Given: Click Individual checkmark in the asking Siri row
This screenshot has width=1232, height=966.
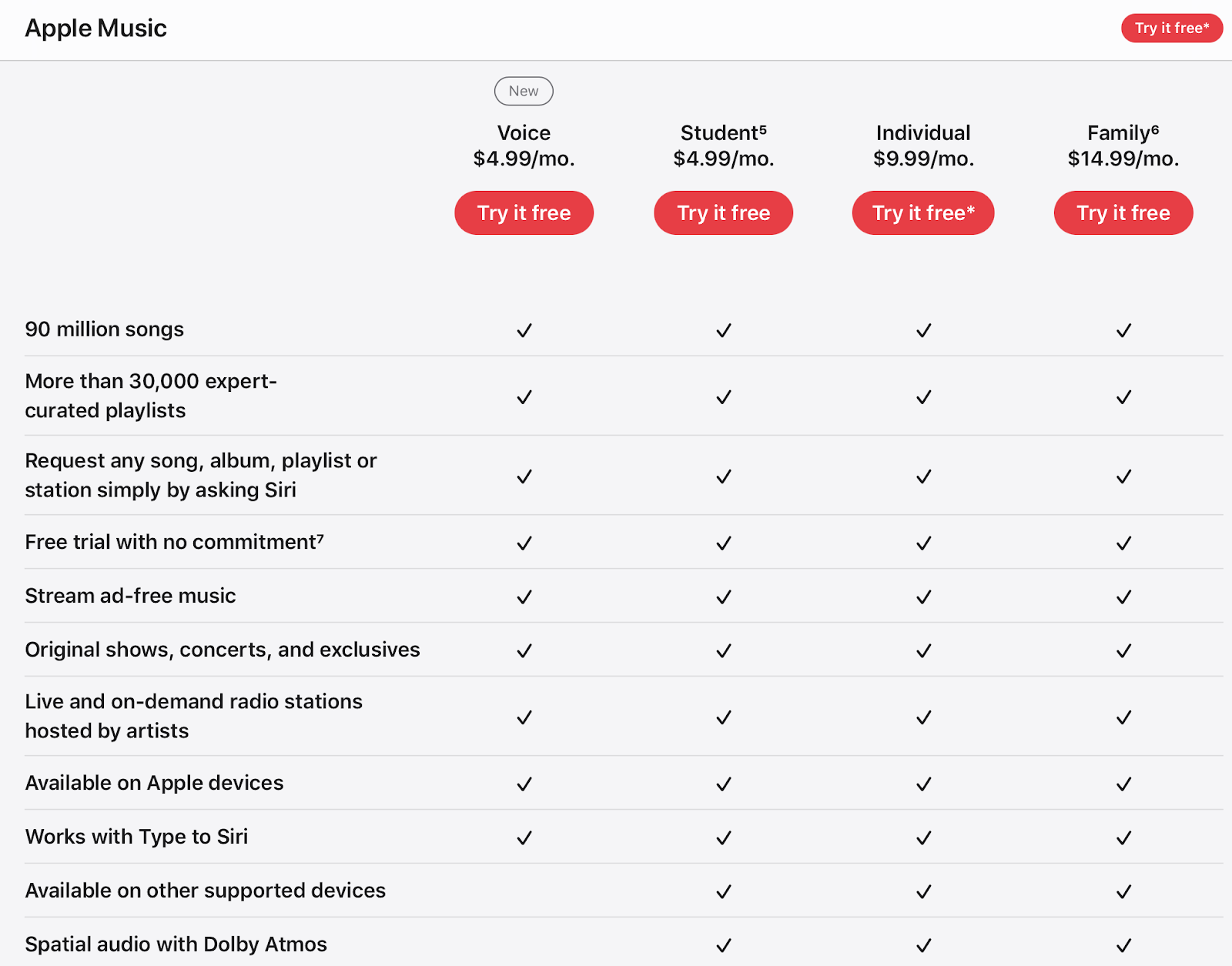Looking at the screenshot, I should tap(924, 476).
